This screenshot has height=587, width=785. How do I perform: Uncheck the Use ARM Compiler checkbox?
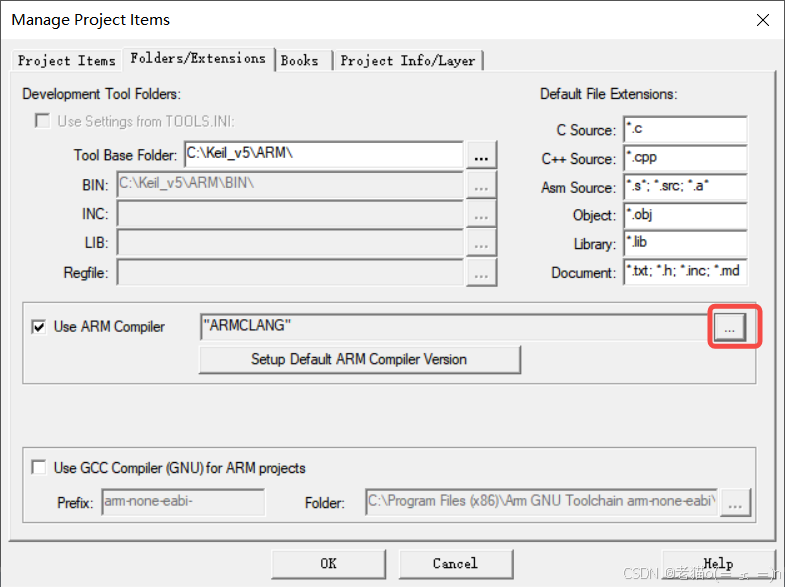[x=39, y=327]
